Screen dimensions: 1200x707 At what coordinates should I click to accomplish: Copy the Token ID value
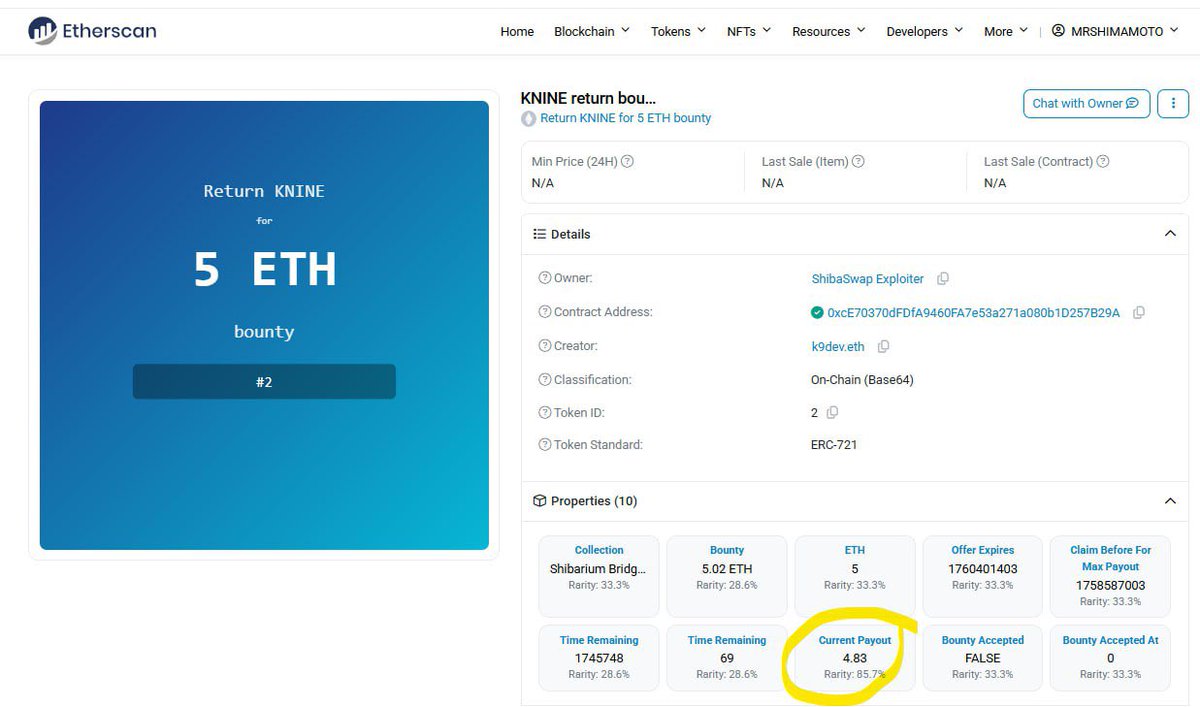[x=832, y=413]
